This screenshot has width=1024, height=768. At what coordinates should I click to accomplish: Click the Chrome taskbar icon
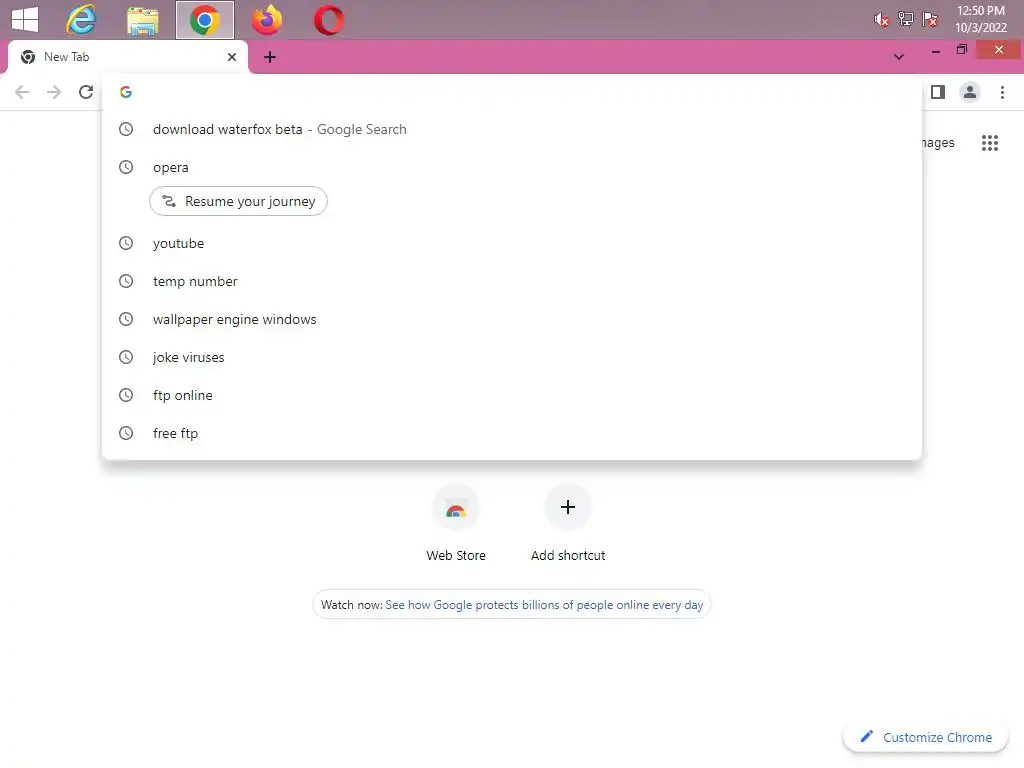click(204, 20)
